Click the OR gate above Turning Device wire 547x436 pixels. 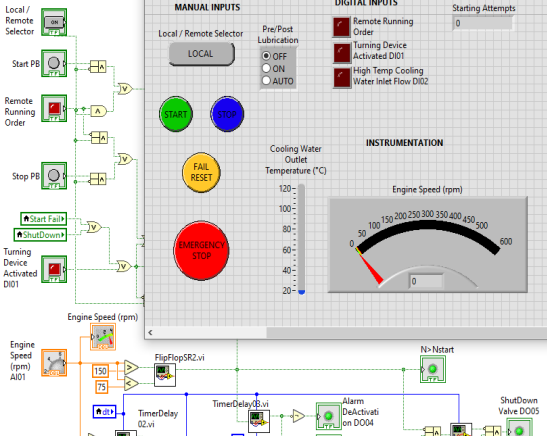(x=123, y=266)
